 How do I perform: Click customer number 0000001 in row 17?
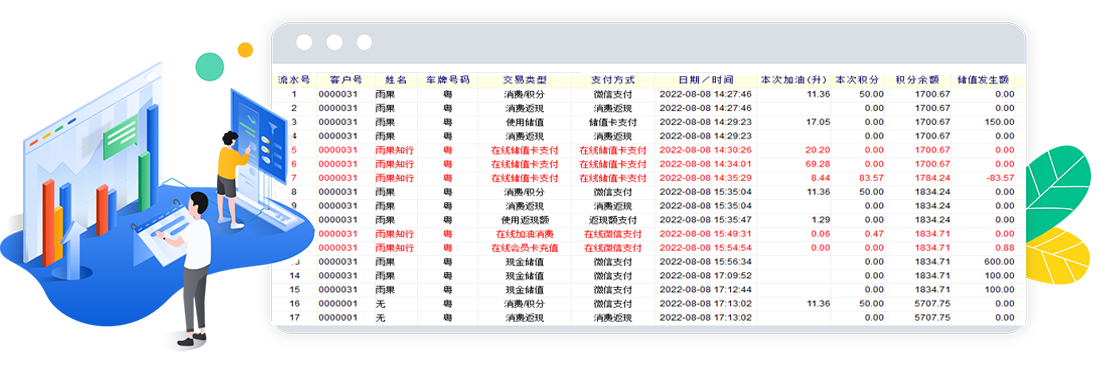point(338,317)
